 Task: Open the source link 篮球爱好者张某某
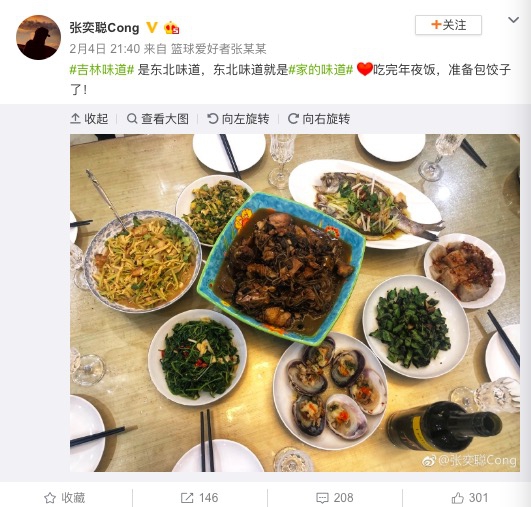pyautogui.click(x=218, y=49)
